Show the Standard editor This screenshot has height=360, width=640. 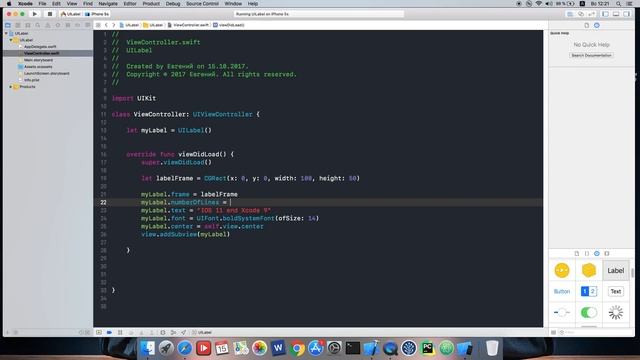click(x=570, y=14)
